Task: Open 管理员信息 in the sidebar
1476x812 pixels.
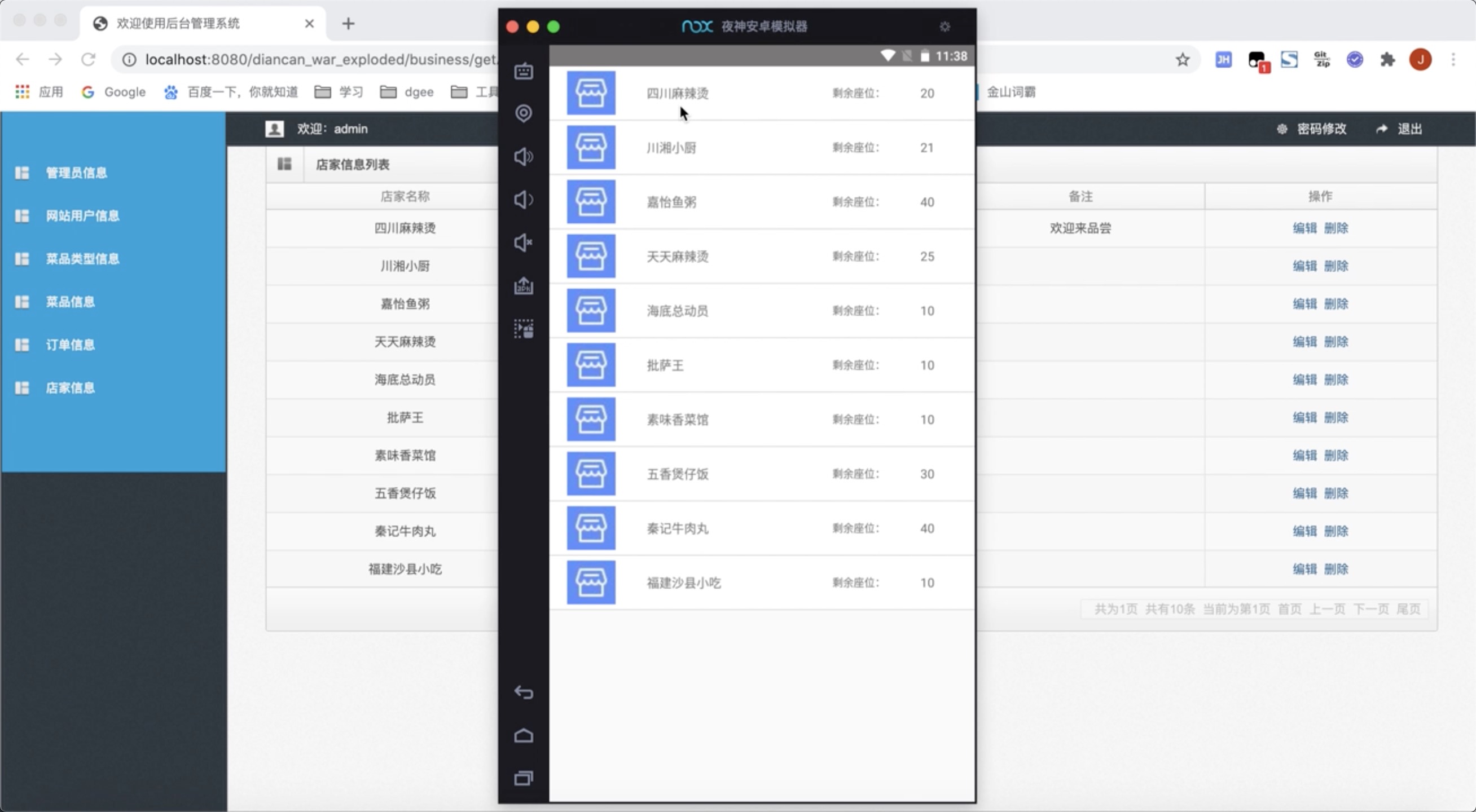Action: 76,173
